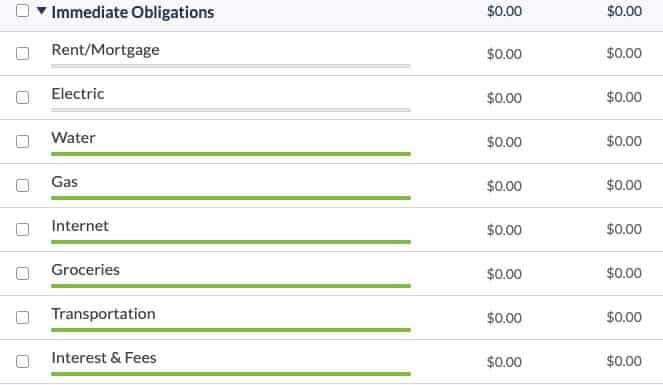The width and height of the screenshot is (663, 385).
Task: Open the Rent/Mortgage category name
Action: point(105,50)
